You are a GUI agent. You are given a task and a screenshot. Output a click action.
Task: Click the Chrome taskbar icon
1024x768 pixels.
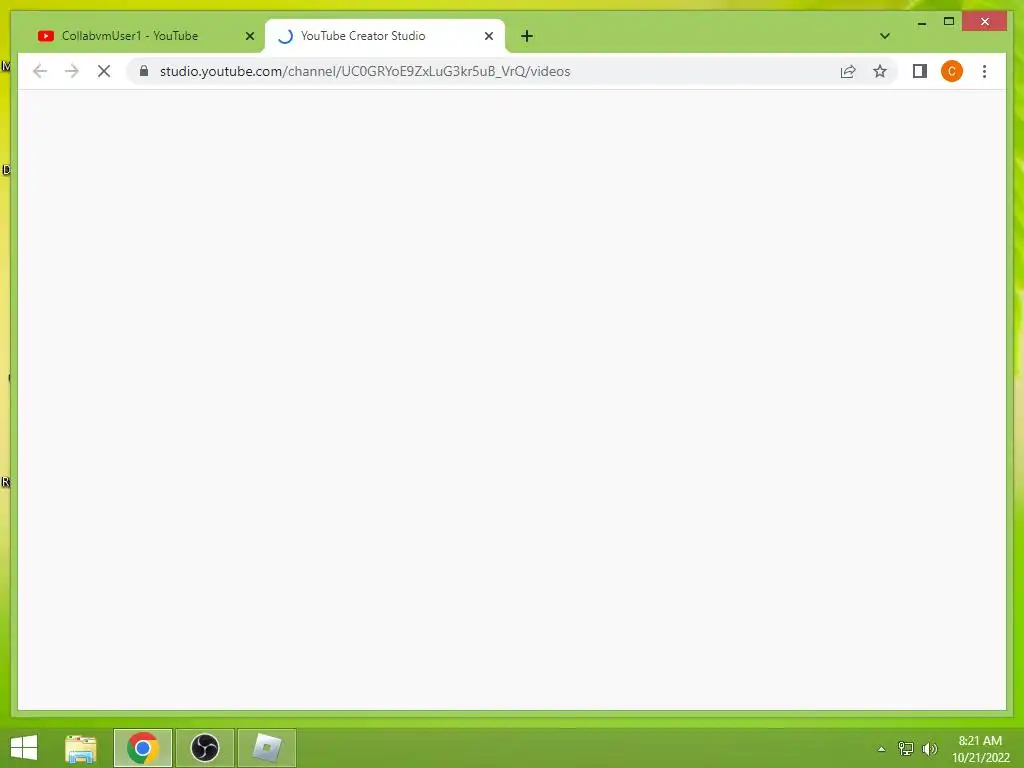(142, 748)
